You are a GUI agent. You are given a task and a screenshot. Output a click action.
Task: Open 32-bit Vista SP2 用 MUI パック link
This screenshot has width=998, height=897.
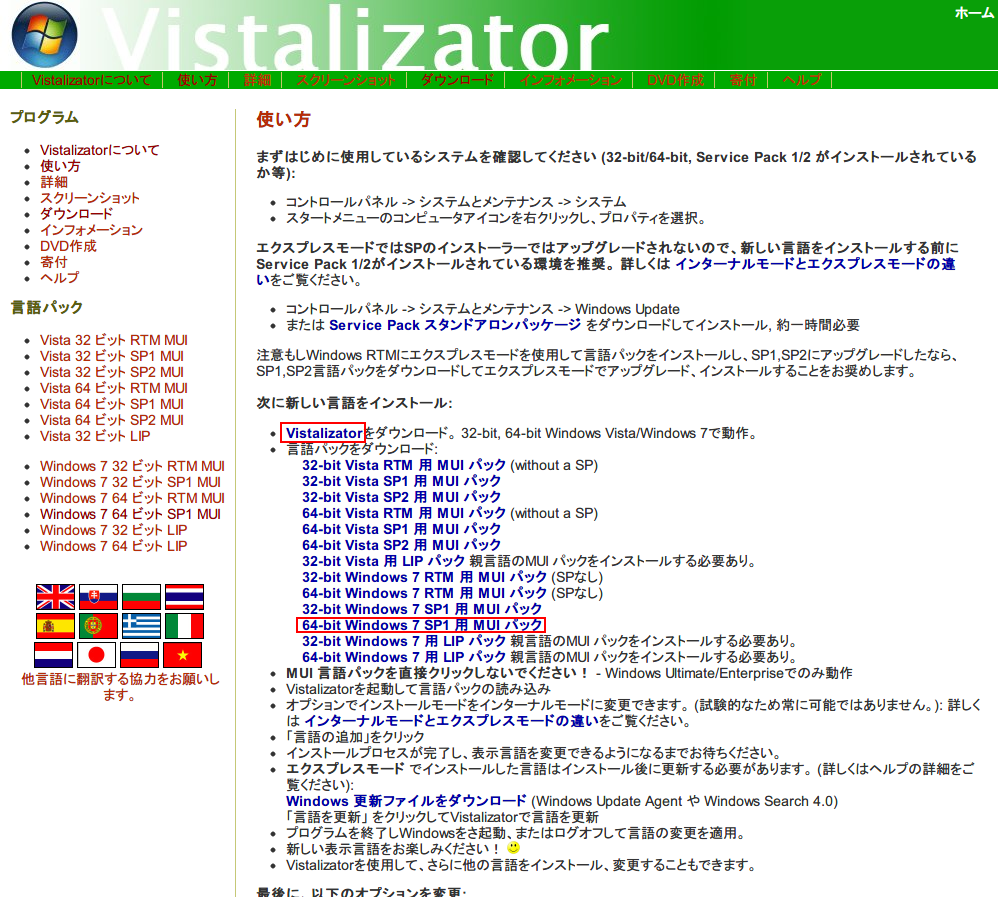coord(402,497)
